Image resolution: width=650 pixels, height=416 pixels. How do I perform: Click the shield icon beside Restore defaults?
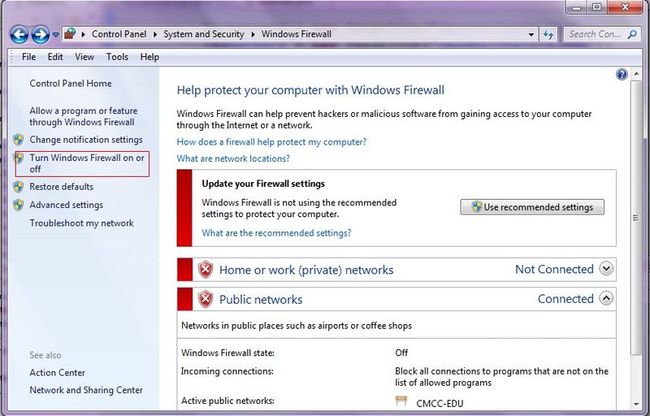tap(18, 186)
